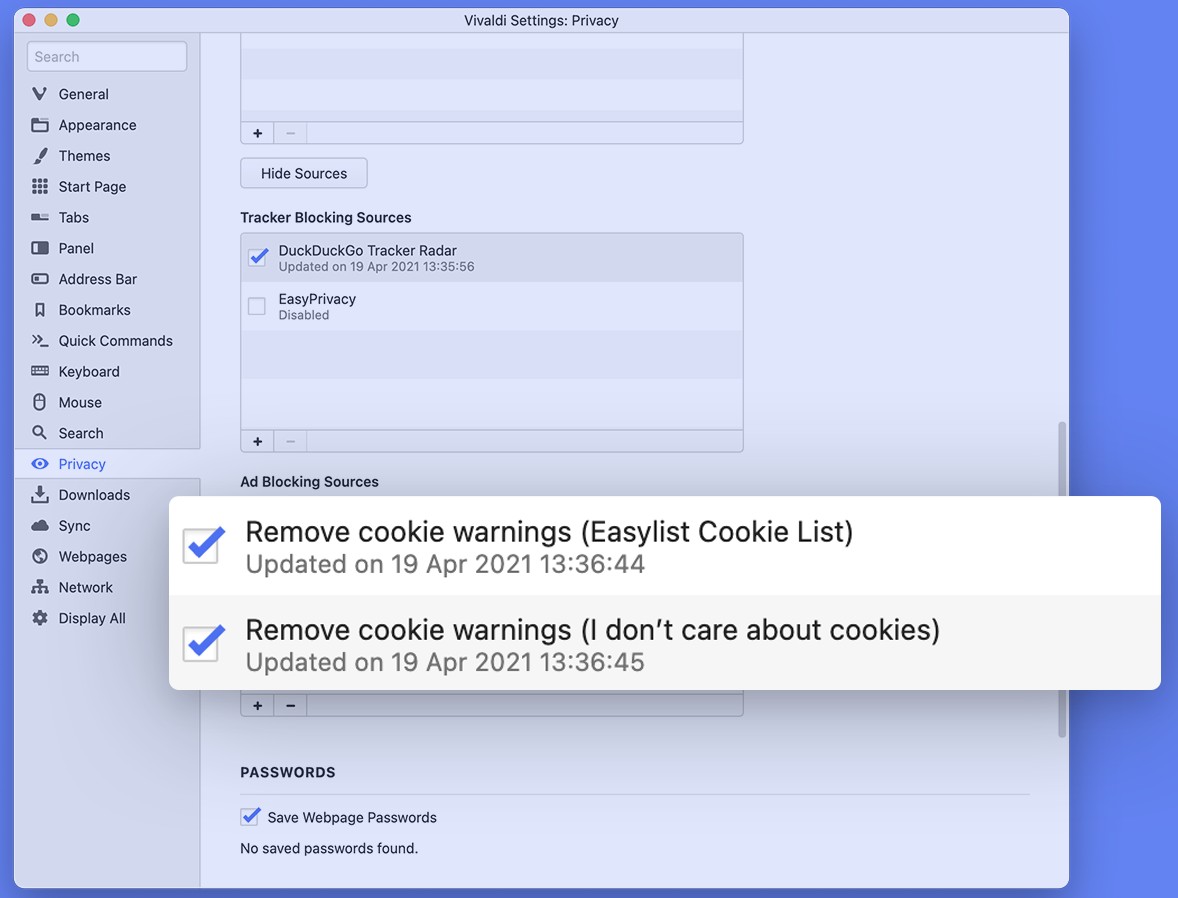Open Appearance settings via its window icon

pyautogui.click(x=40, y=125)
